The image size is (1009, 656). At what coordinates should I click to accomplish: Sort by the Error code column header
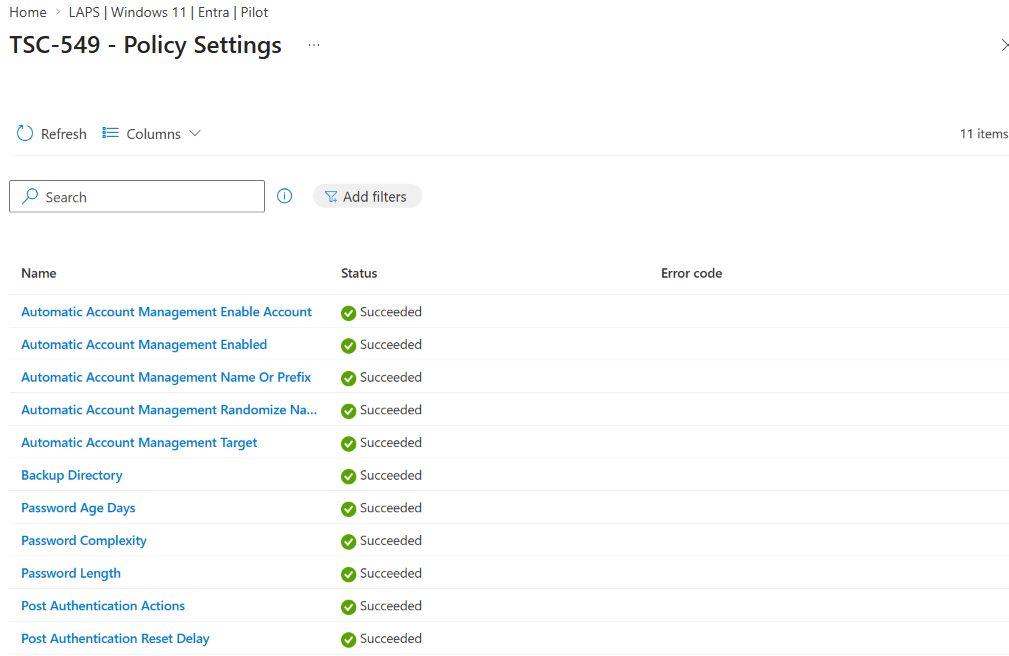(691, 273)
